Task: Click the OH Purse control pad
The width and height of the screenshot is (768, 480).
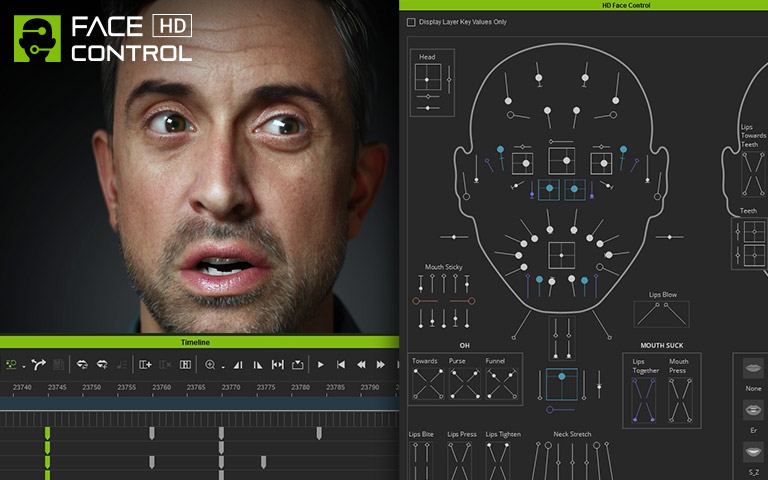Action: tap(464, 384)
